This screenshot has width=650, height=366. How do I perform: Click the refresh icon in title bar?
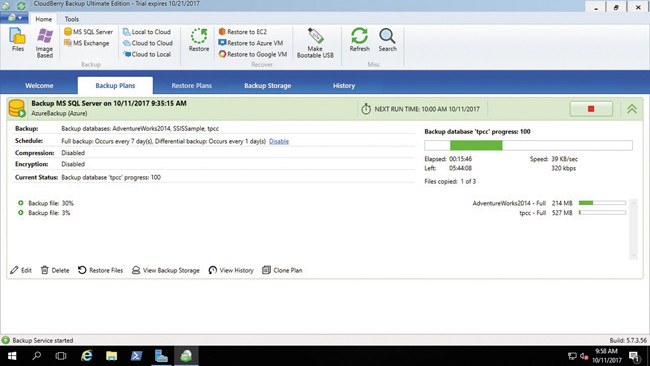tap(21, 6)
